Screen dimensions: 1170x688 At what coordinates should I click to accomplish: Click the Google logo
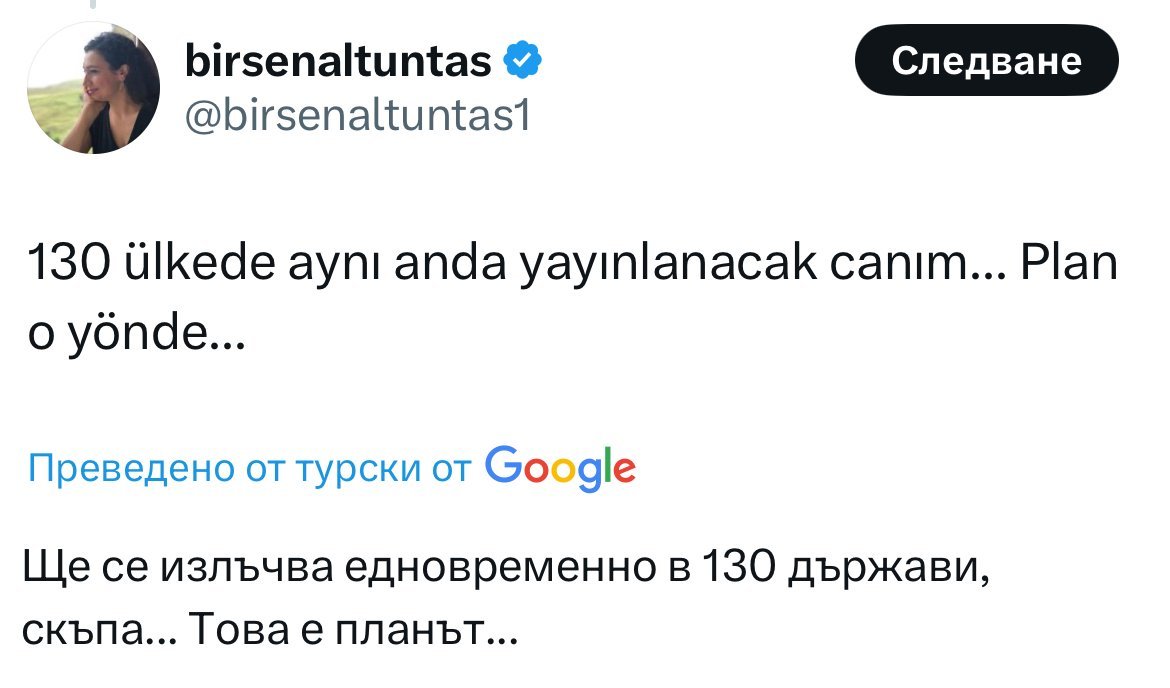point(560,466)
